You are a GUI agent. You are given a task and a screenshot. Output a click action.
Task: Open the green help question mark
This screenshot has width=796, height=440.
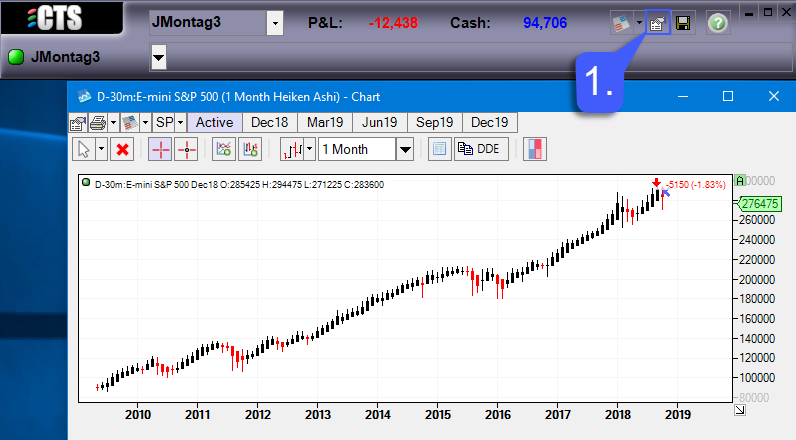(x=718, y=23)
